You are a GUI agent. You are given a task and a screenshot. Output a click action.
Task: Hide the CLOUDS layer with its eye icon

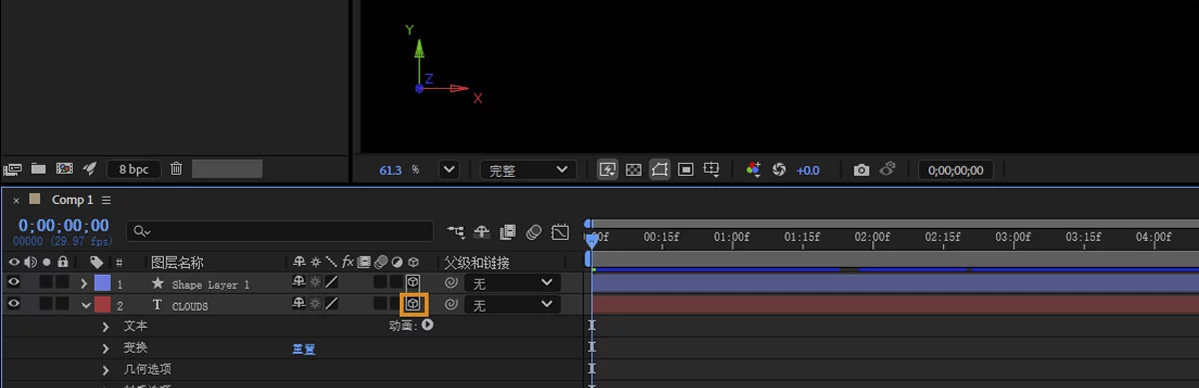(13, 304)
